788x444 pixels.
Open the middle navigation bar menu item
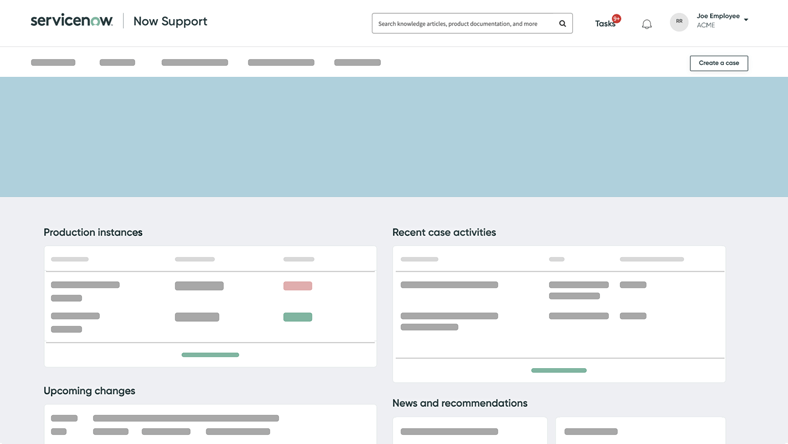tap(194, 62)
